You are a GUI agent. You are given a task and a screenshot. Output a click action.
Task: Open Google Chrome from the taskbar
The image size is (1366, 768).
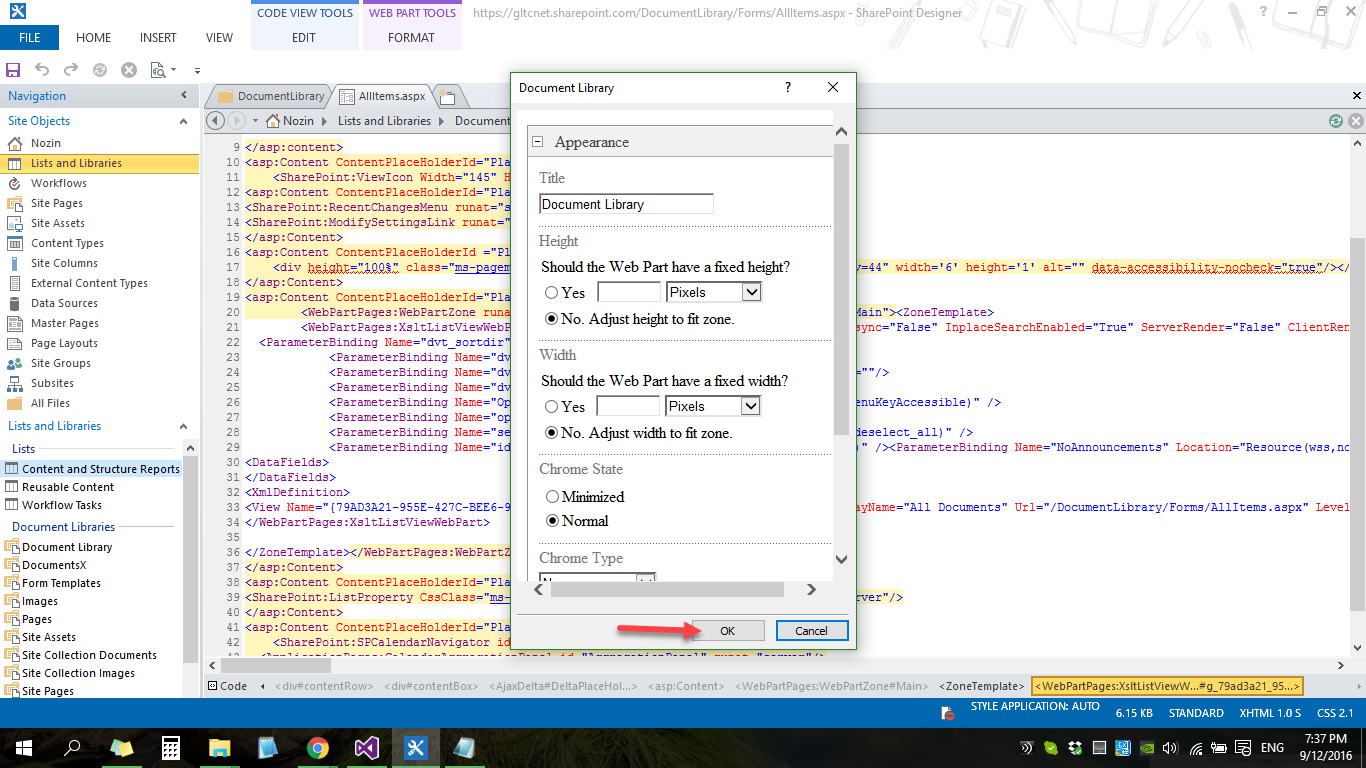[317, 747]
